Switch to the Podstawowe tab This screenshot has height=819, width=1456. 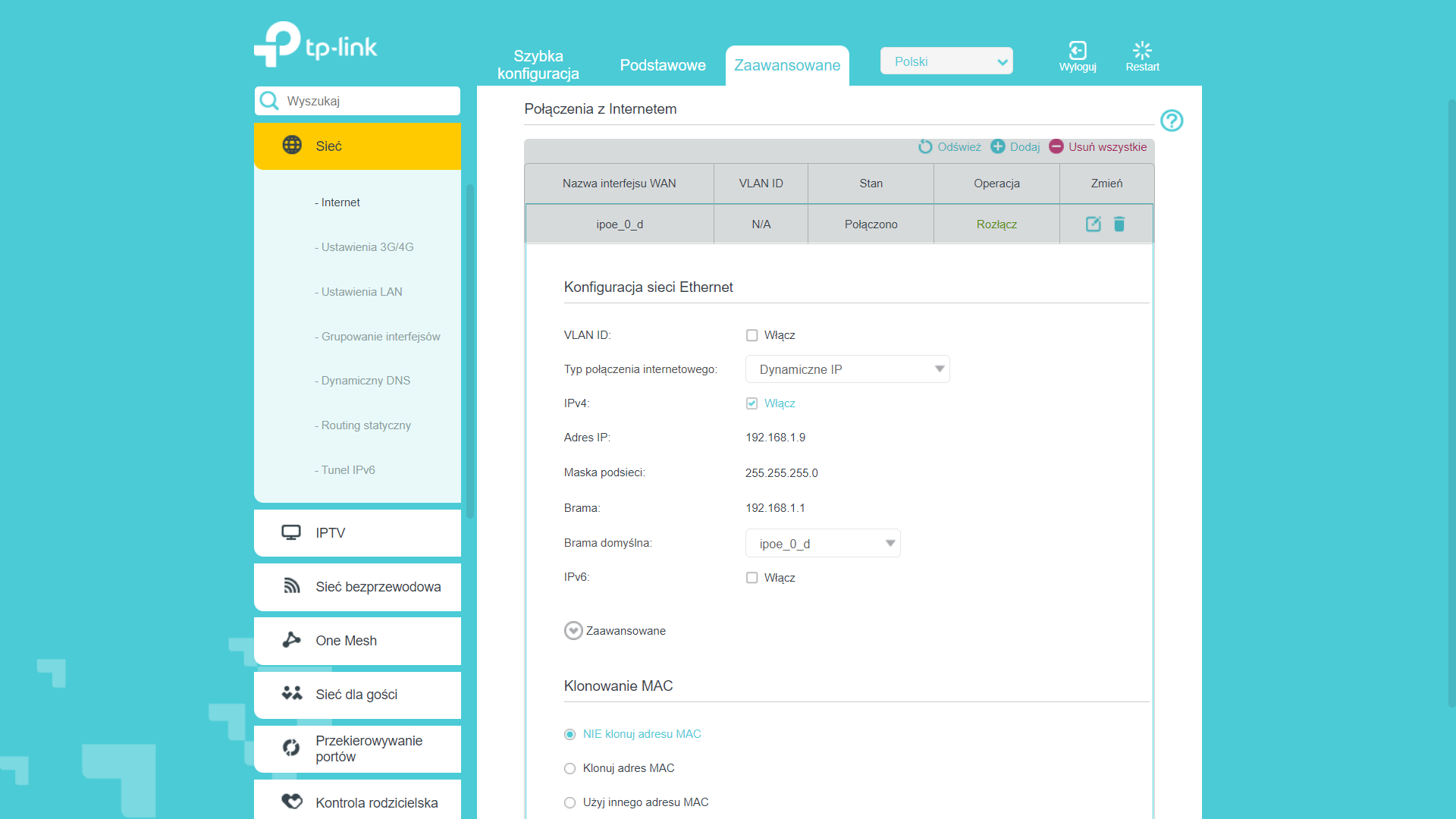pos(663,65)
